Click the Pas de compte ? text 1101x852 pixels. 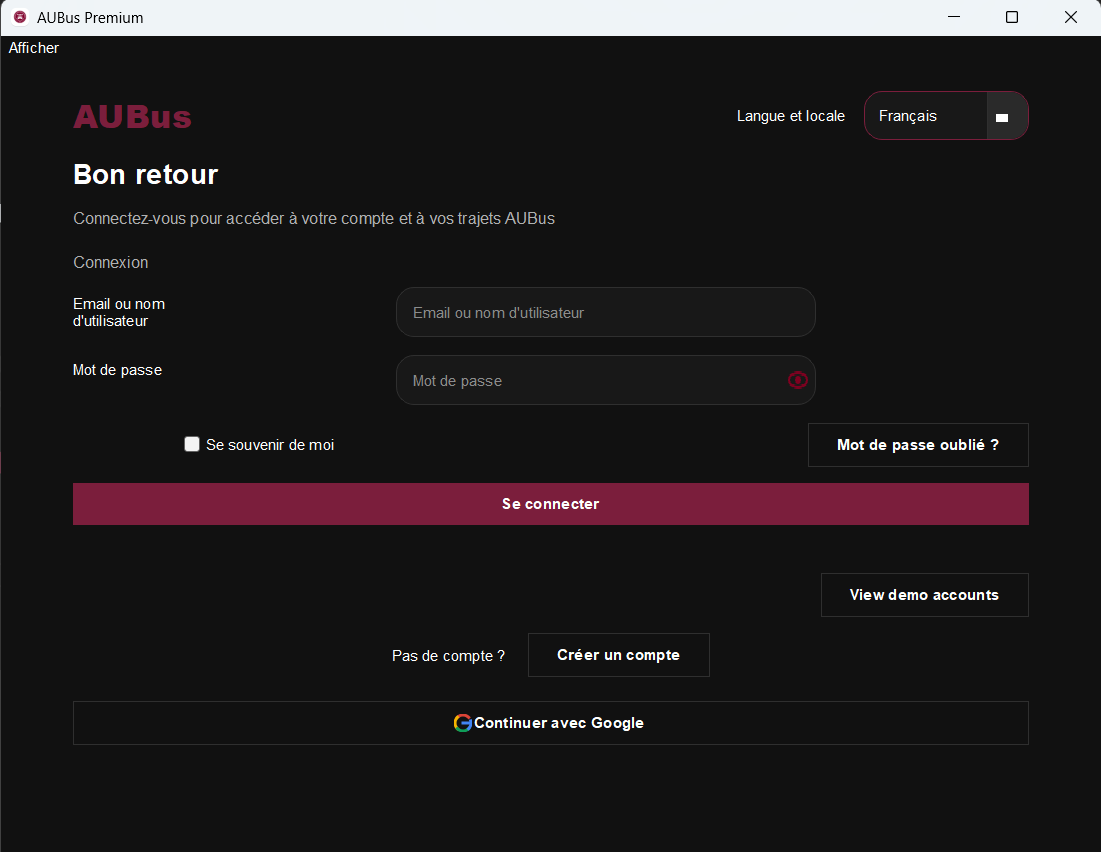click(x=448, y=655)
